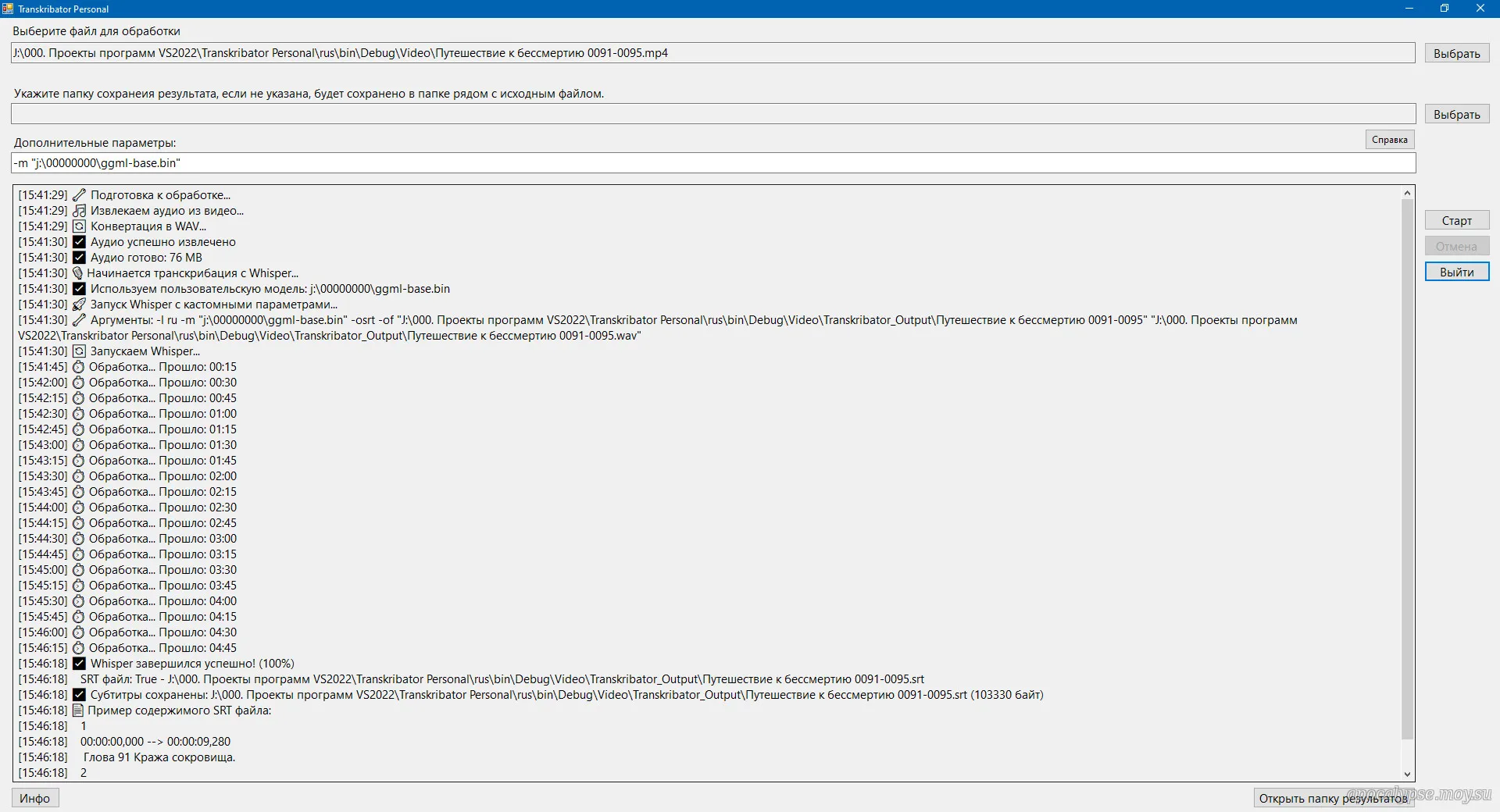This screenshot has width=1500, height=812.
Task: Click the checkmark beside 'Whisper завершился успешно'
Action: click(79, 664)
